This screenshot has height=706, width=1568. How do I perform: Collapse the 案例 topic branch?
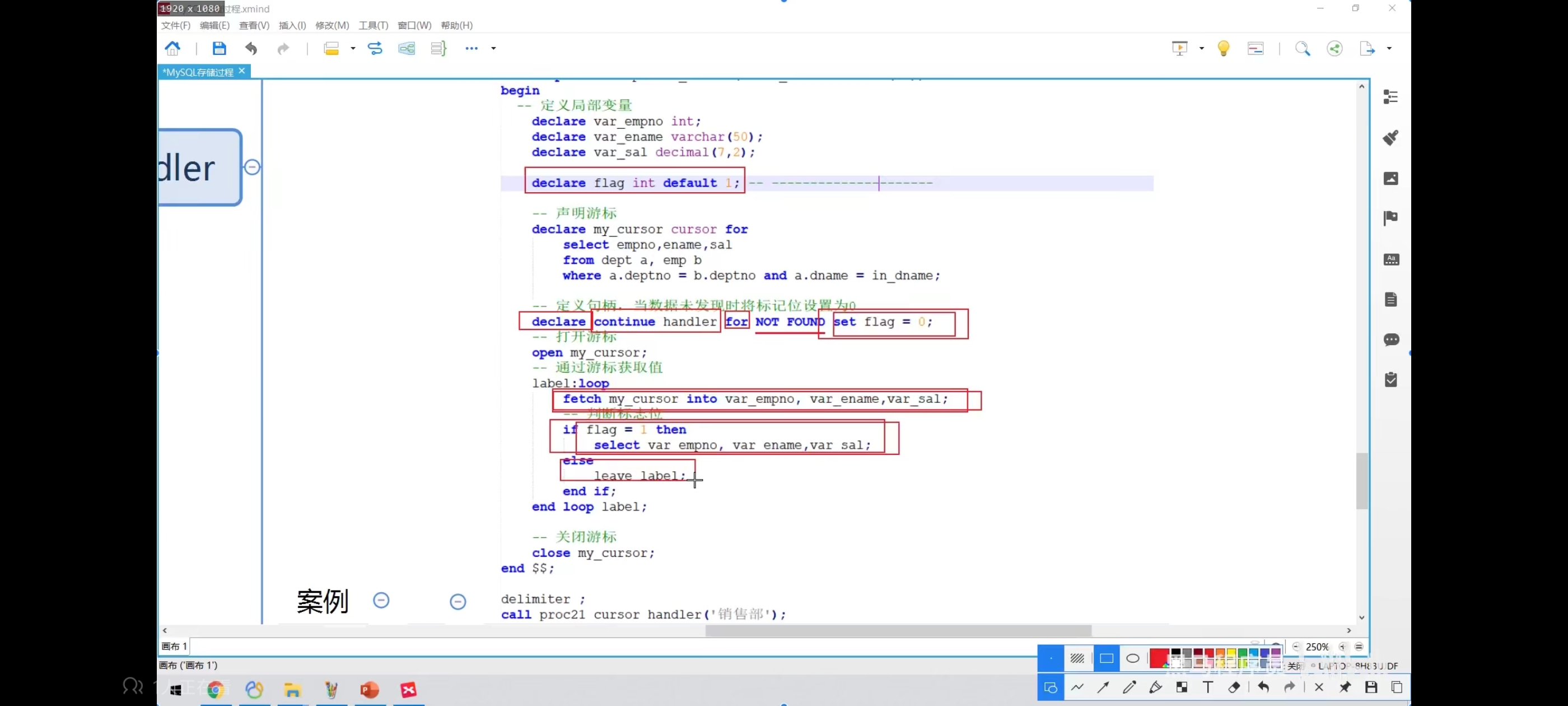[381, 600]
